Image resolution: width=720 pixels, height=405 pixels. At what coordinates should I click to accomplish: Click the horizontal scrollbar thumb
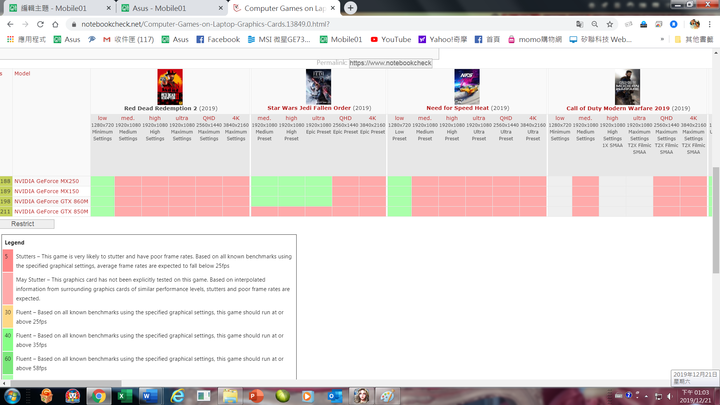(x=64, y=383)
